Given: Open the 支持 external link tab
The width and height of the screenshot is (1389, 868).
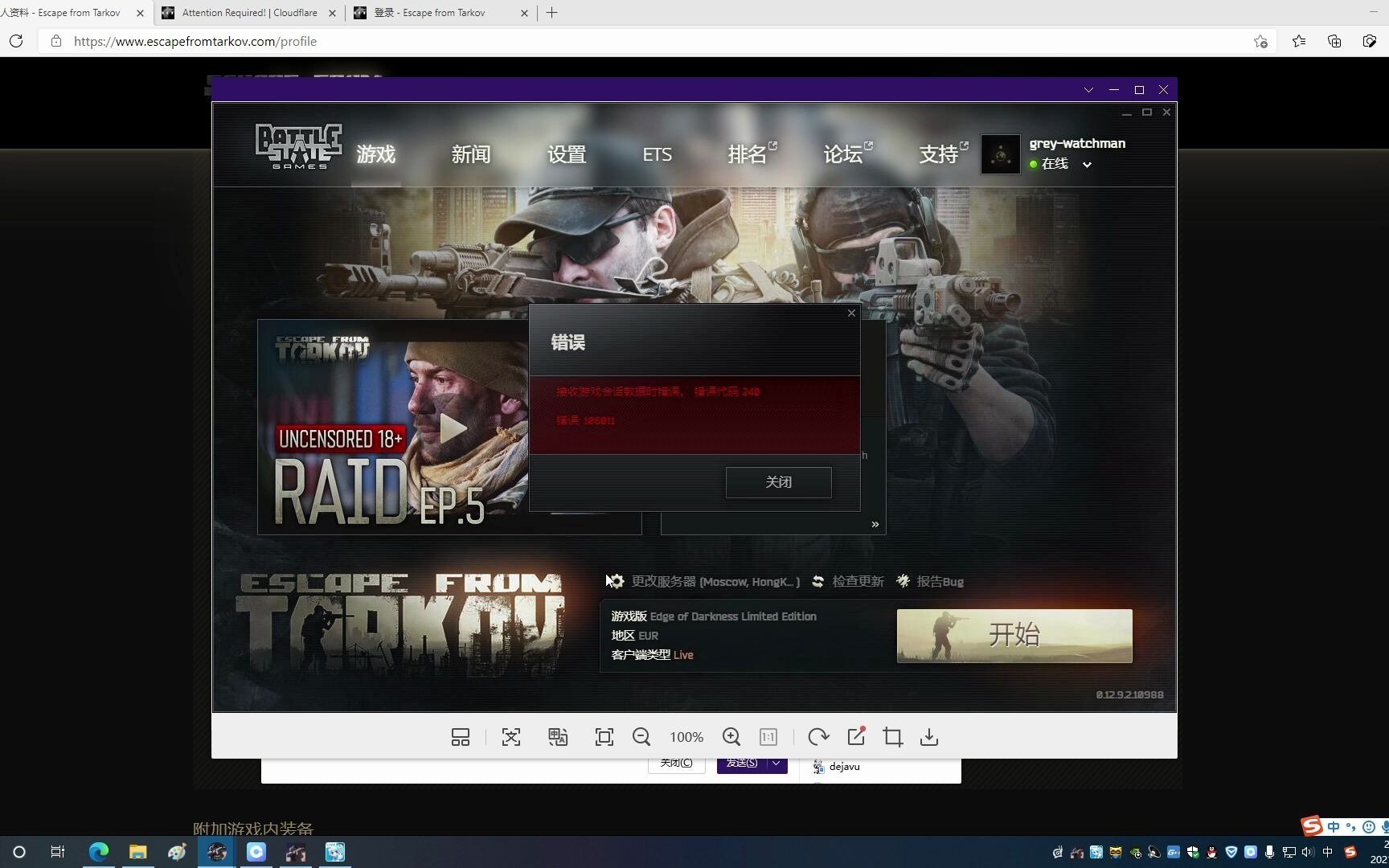Looking at the screenshot, I should click(944, 154).
